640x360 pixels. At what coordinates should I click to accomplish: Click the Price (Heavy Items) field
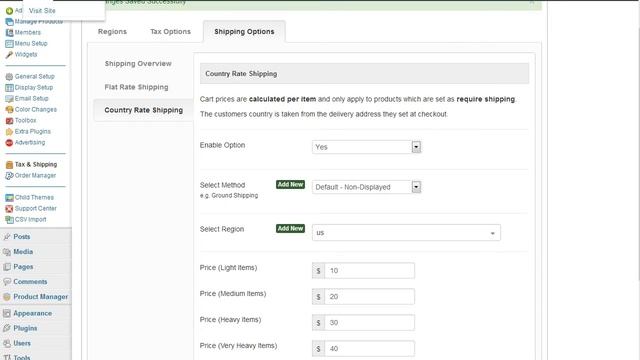pos(369,323)
